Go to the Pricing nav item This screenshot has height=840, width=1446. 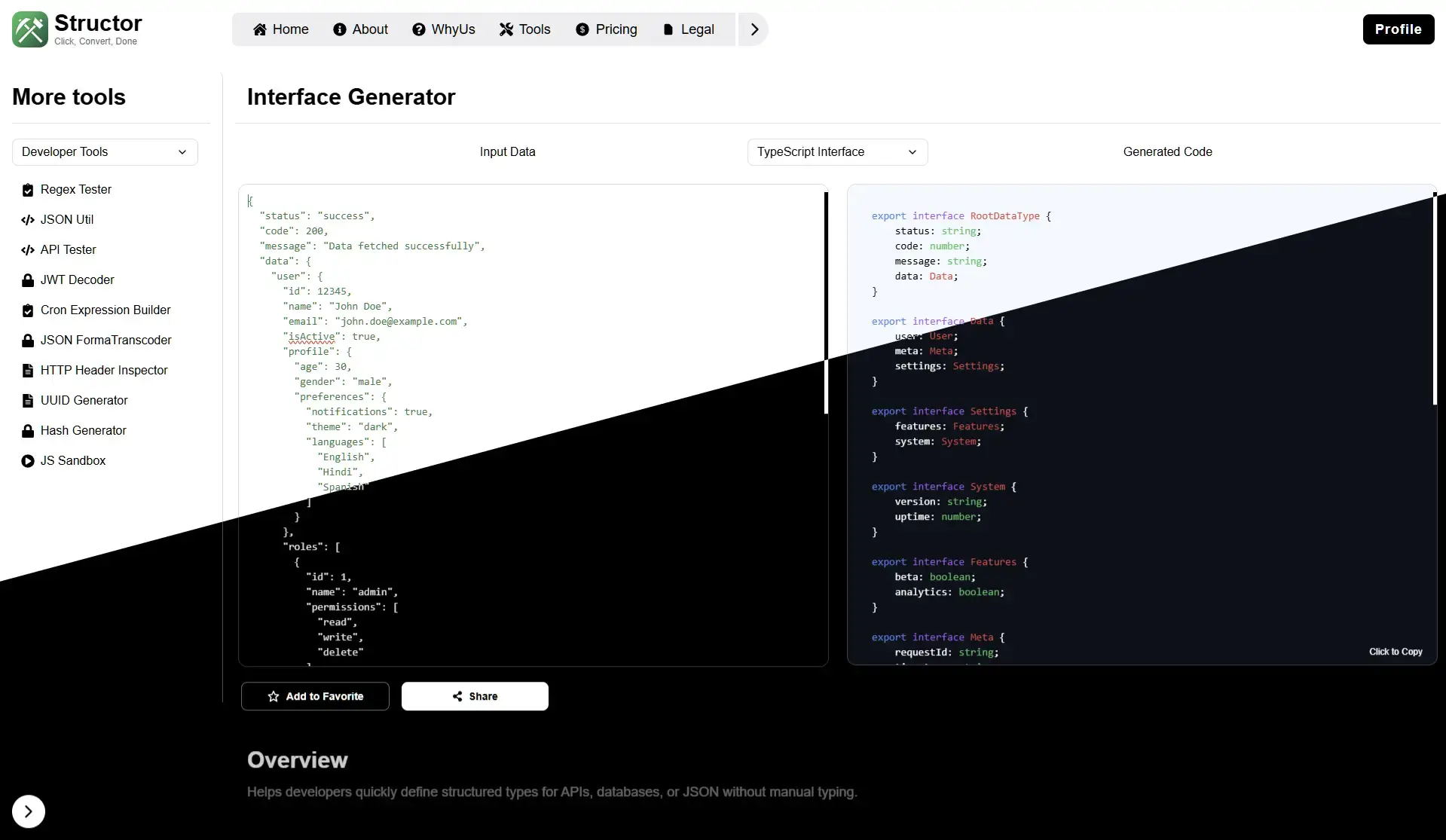(607, 29)
